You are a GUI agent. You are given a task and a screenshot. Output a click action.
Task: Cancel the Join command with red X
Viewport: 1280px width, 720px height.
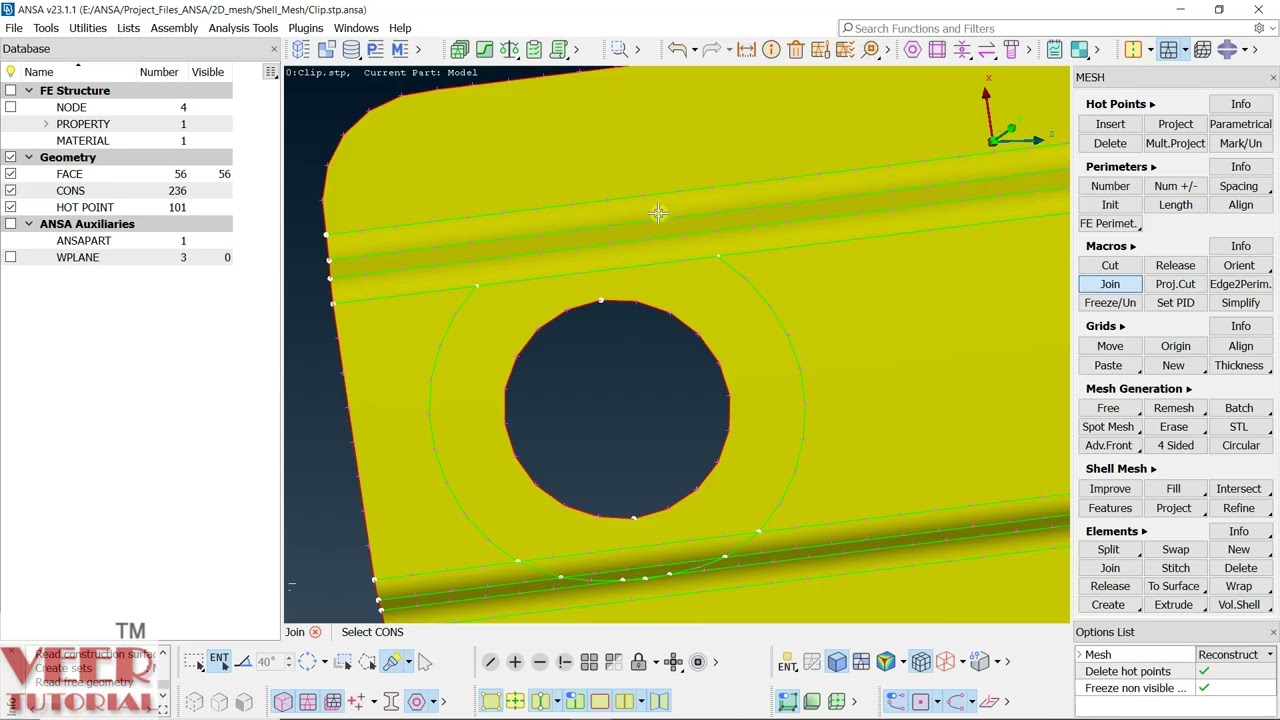315,632
